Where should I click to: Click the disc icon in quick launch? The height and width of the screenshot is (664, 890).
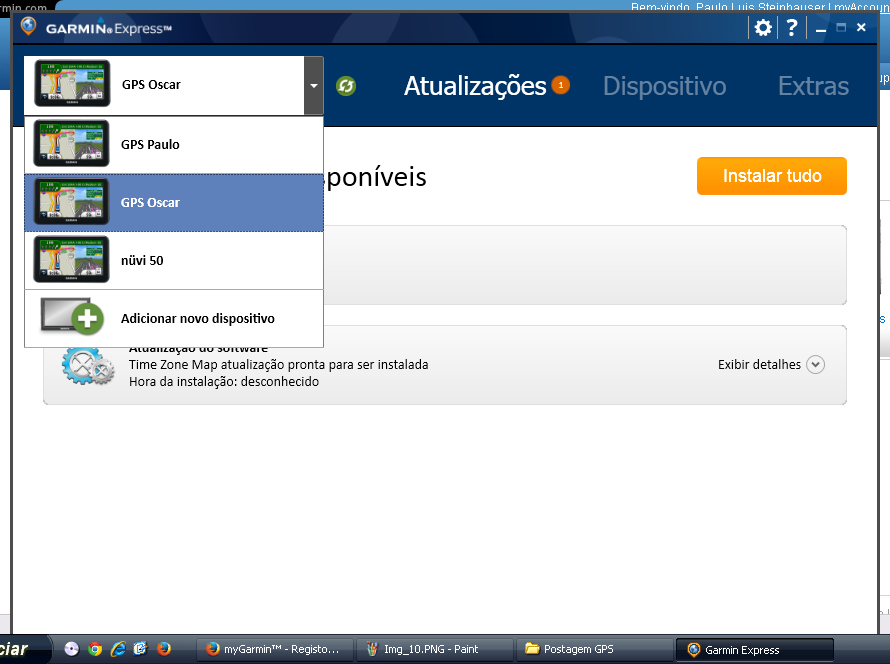tap(72, 649)
